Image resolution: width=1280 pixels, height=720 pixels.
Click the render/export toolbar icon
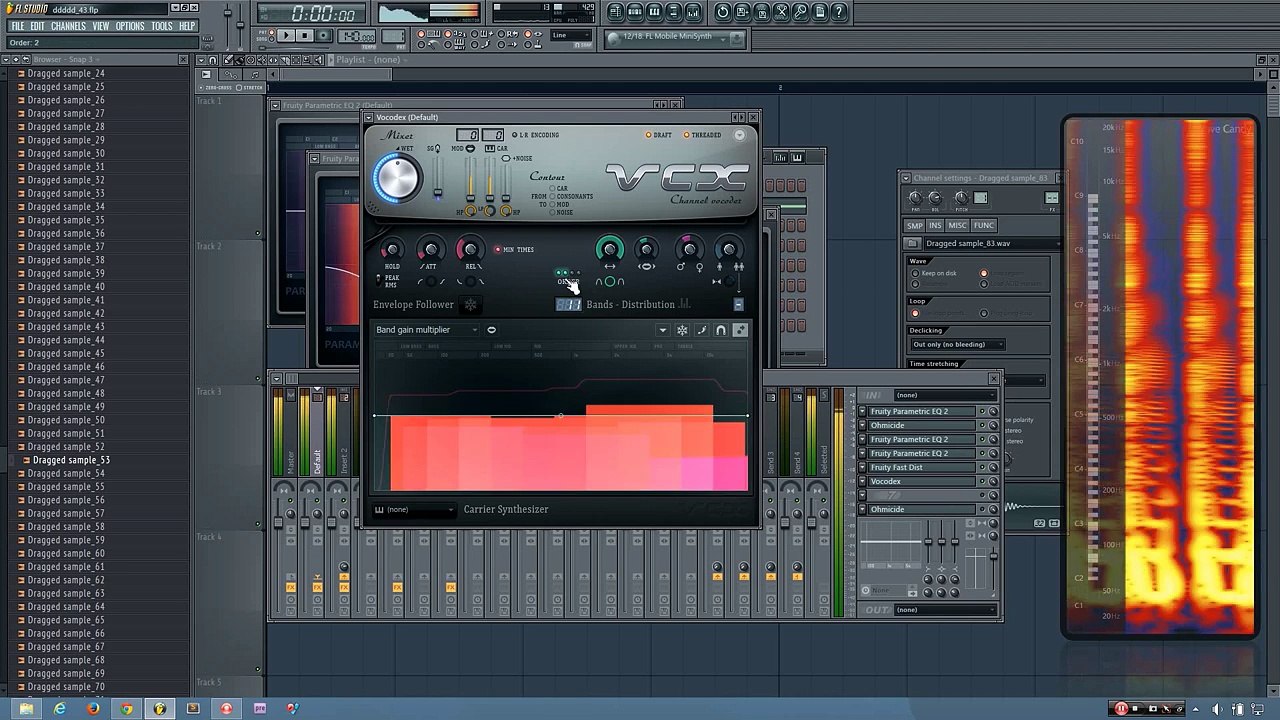(762, 12)
